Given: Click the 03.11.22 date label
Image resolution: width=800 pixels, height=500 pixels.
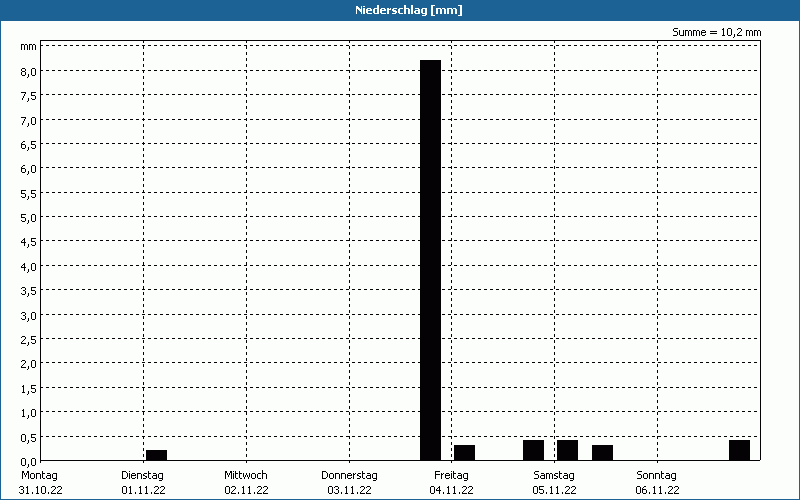Looking at the screenshot, I should point(349,490).
